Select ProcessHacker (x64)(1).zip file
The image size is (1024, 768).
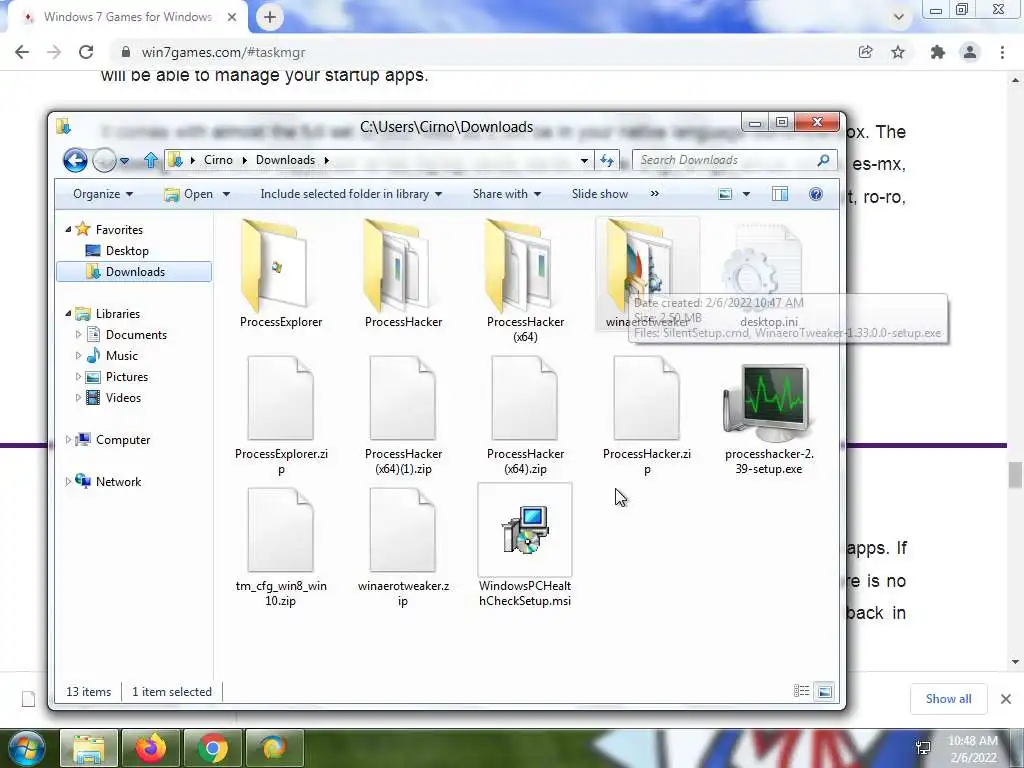(x=403, y=415)
